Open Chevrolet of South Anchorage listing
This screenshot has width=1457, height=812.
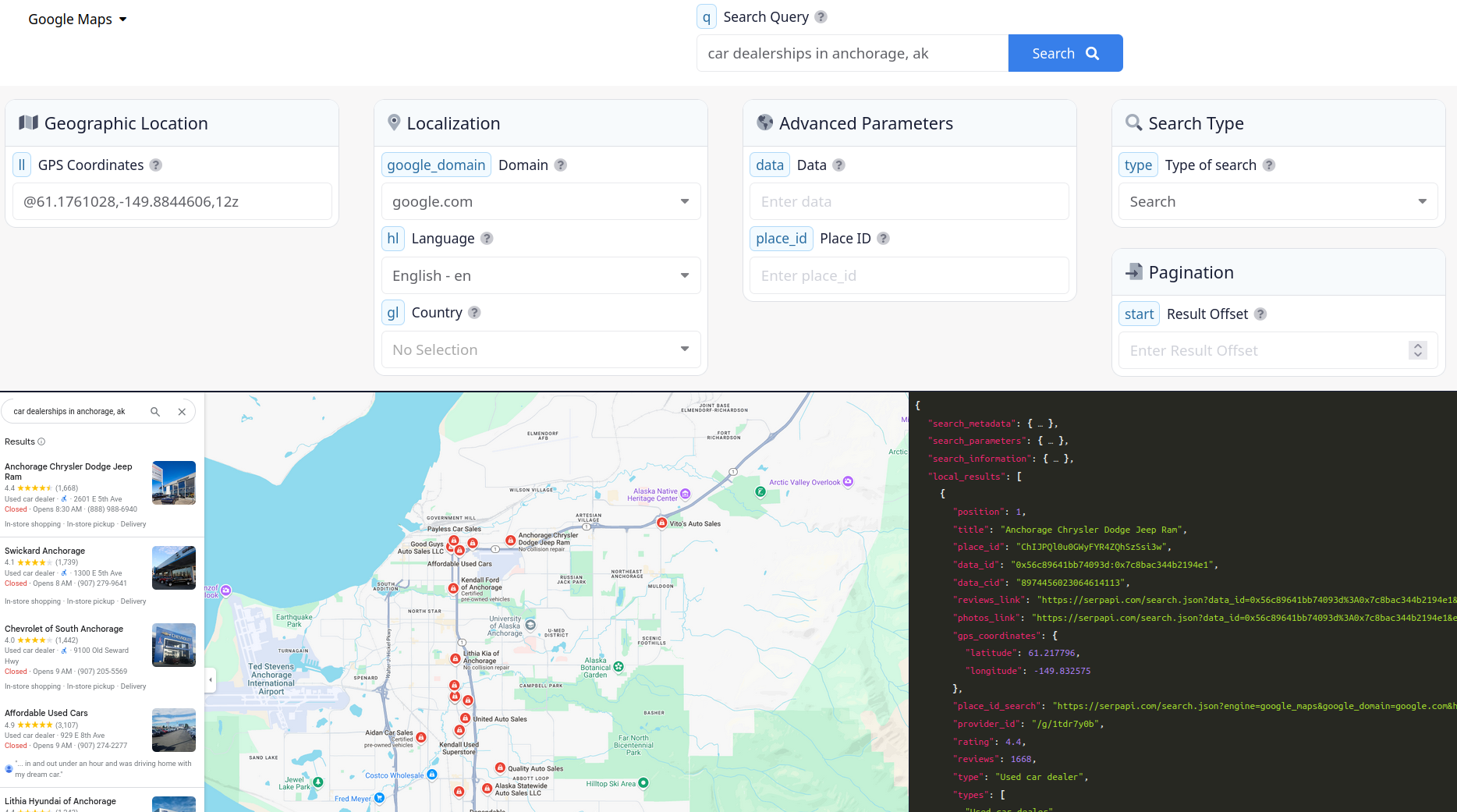(64, 629)
